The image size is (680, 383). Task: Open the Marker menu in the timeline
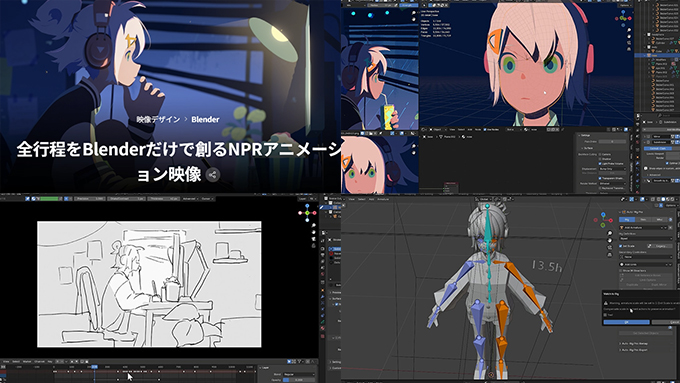tap(27, 361)
